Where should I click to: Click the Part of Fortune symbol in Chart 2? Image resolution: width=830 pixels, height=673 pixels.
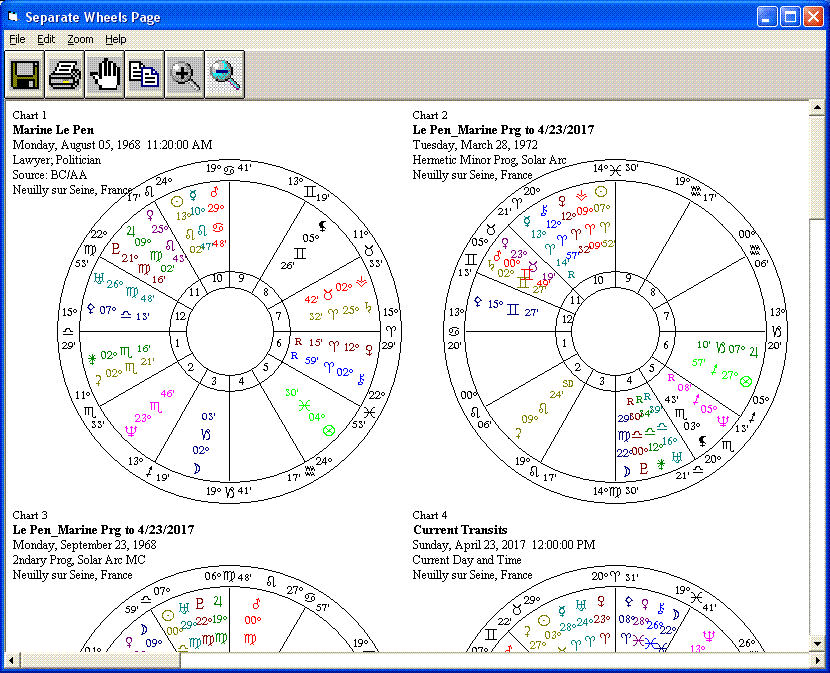[746, 381]
